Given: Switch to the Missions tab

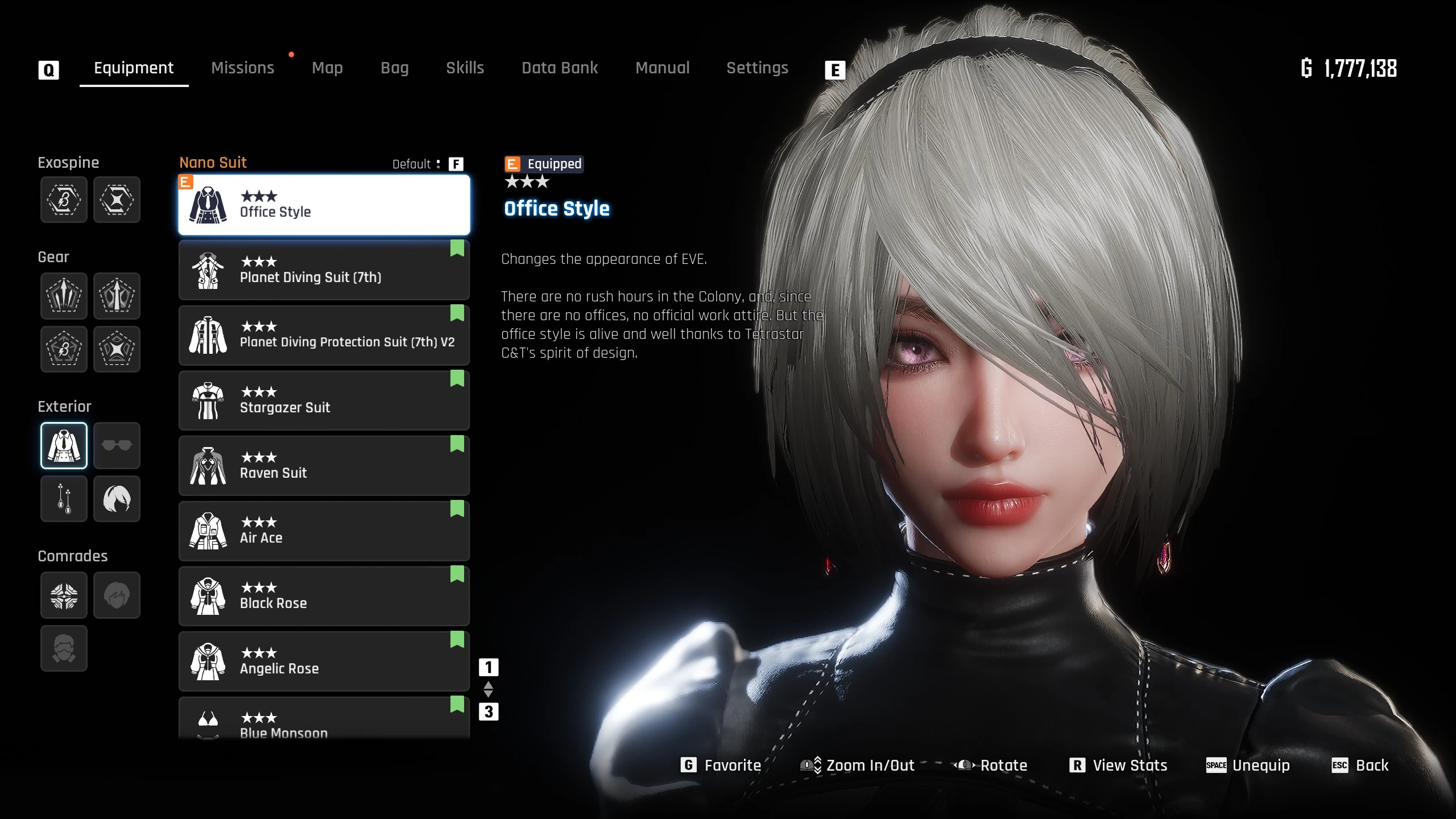Looking at the screenshot, I should (x=242, y=68).
